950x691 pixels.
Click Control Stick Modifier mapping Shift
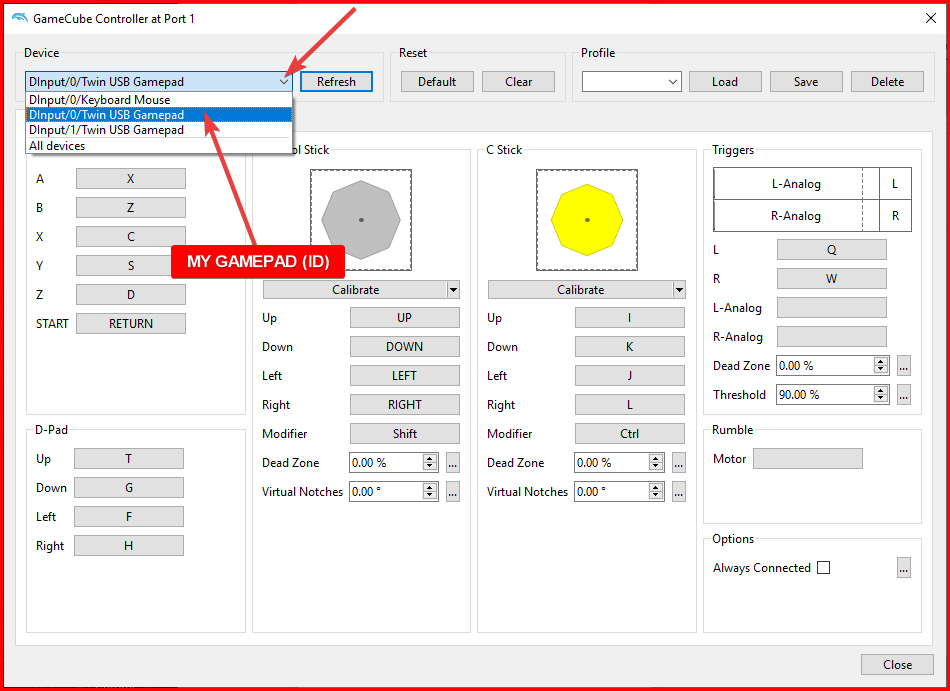pos(405,434)
